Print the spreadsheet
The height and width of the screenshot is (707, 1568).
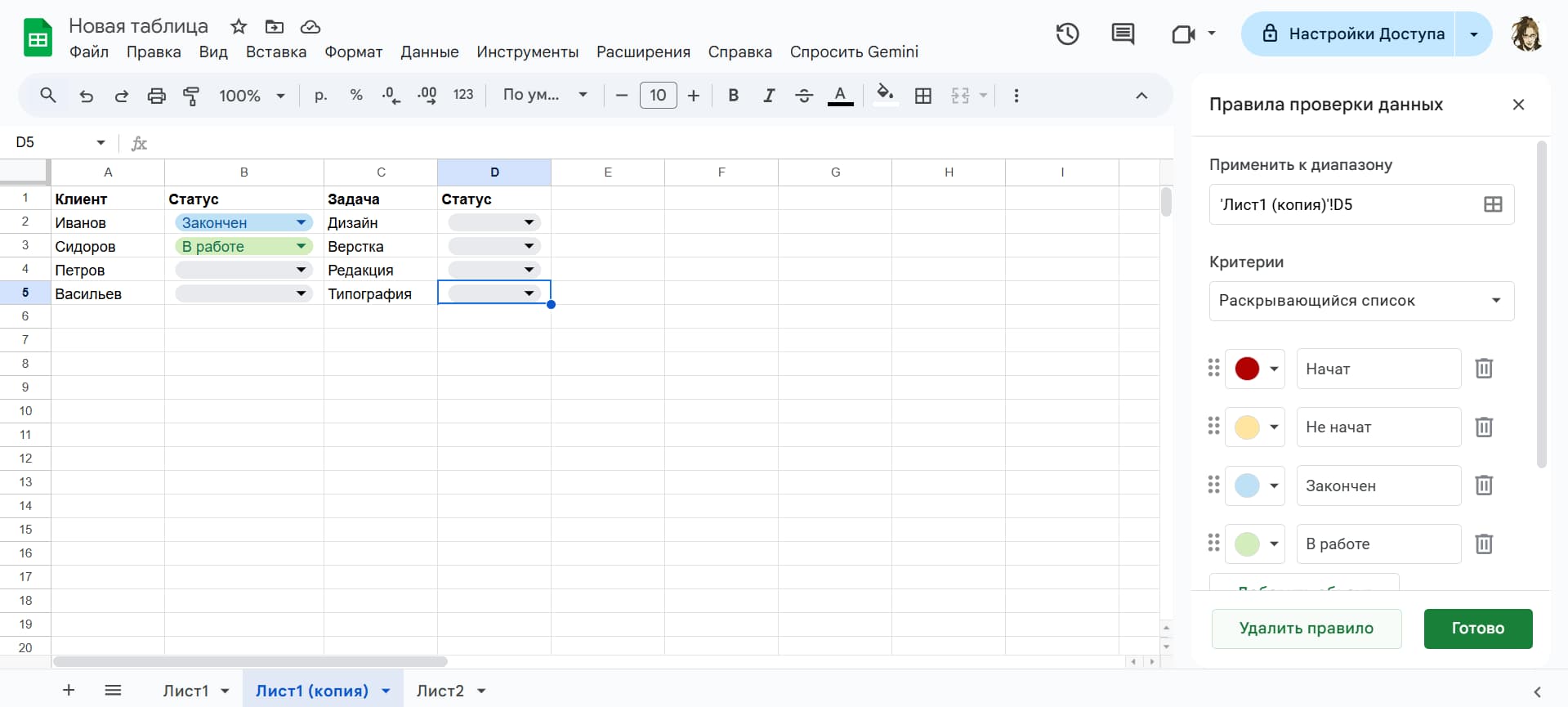coord(156,96)
